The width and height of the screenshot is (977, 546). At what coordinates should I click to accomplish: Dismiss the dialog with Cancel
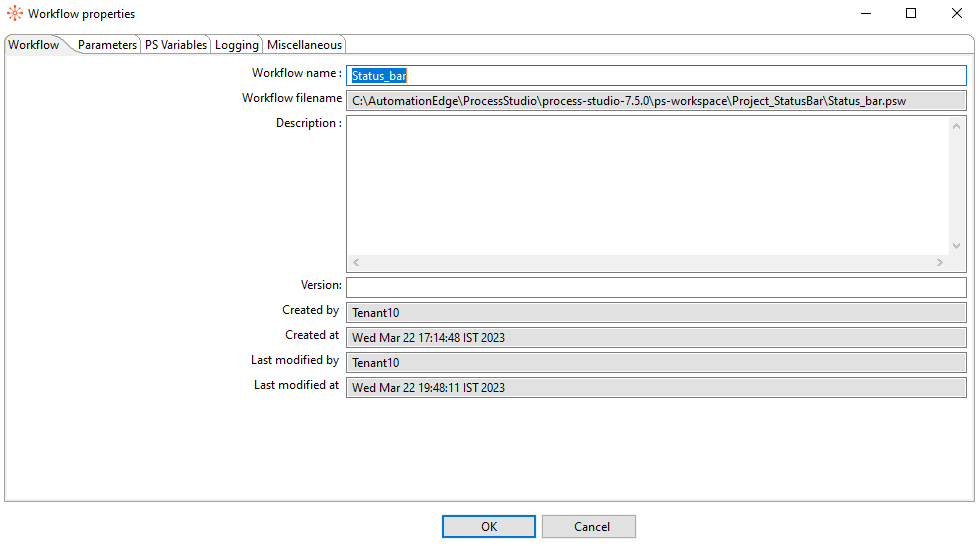point(591,527)
